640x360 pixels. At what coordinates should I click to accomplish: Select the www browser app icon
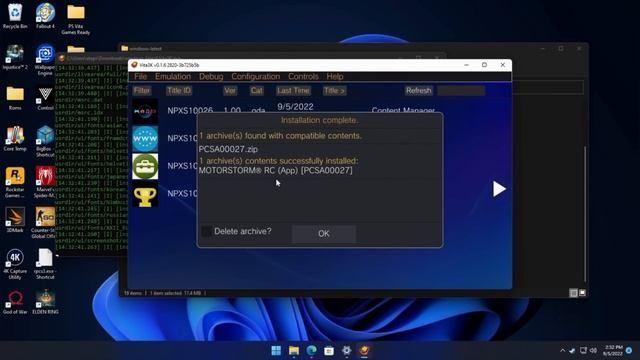coord(145,139)
